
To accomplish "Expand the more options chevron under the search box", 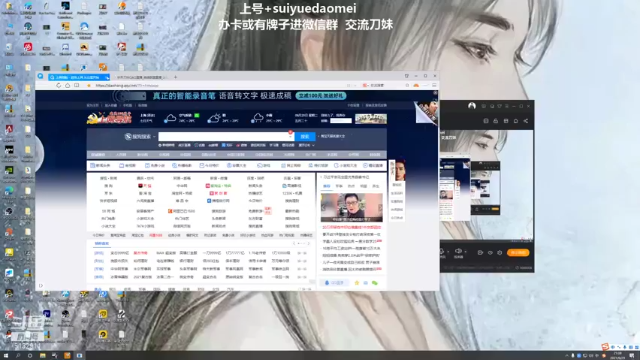I will tap(313, 145).
